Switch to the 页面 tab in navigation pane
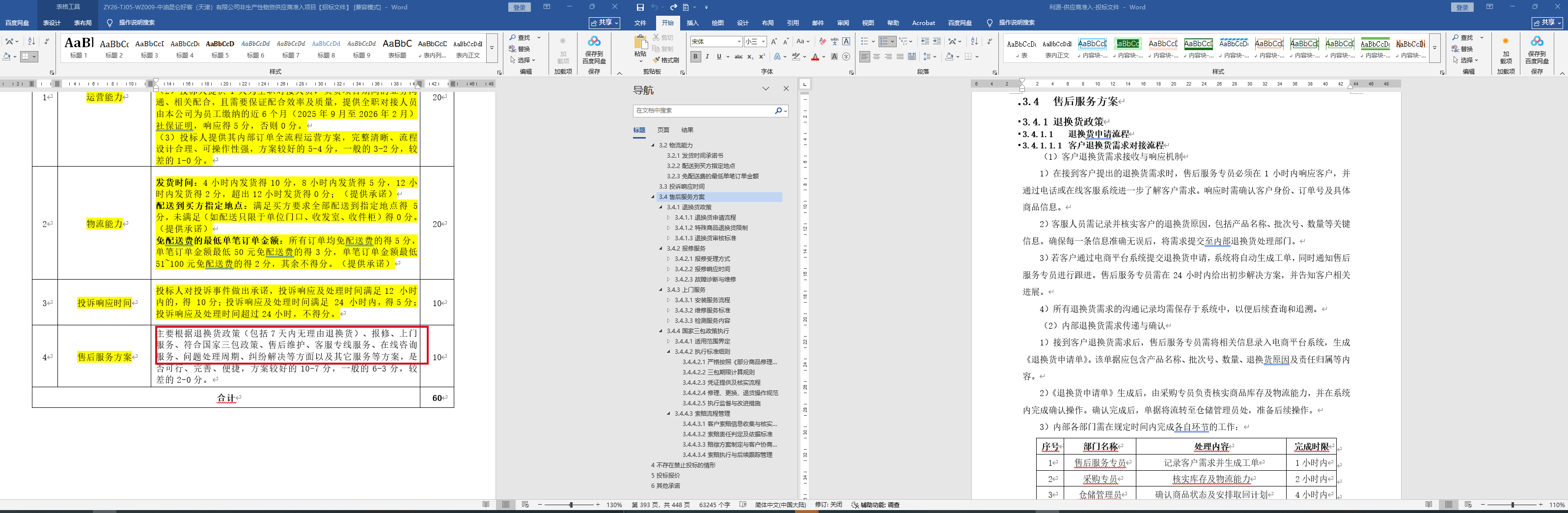 point(663,130)
